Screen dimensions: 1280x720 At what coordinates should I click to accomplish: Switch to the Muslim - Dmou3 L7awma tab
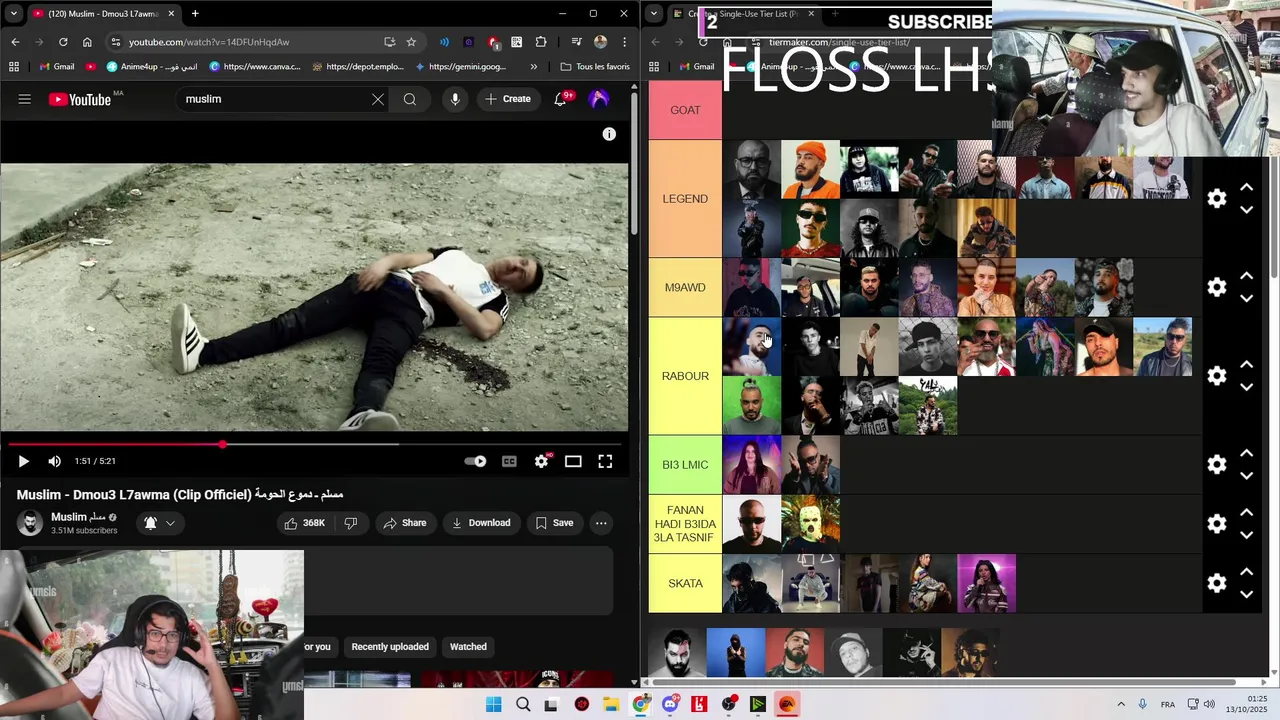click(x=104, y=14)
